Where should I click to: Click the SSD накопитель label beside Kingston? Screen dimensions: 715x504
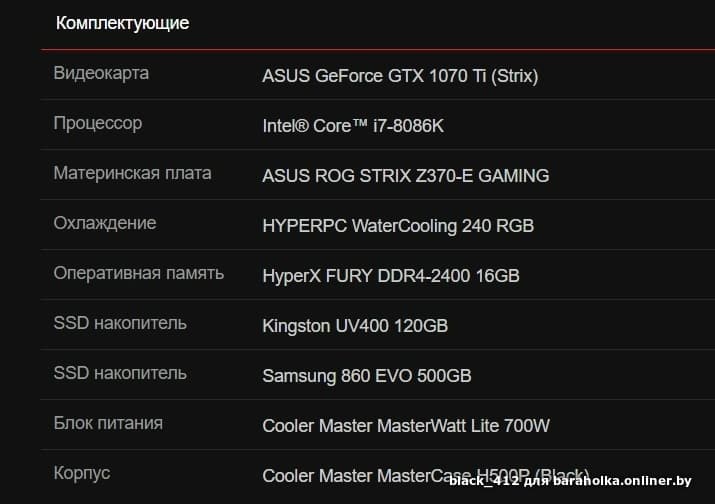point(120,323)
